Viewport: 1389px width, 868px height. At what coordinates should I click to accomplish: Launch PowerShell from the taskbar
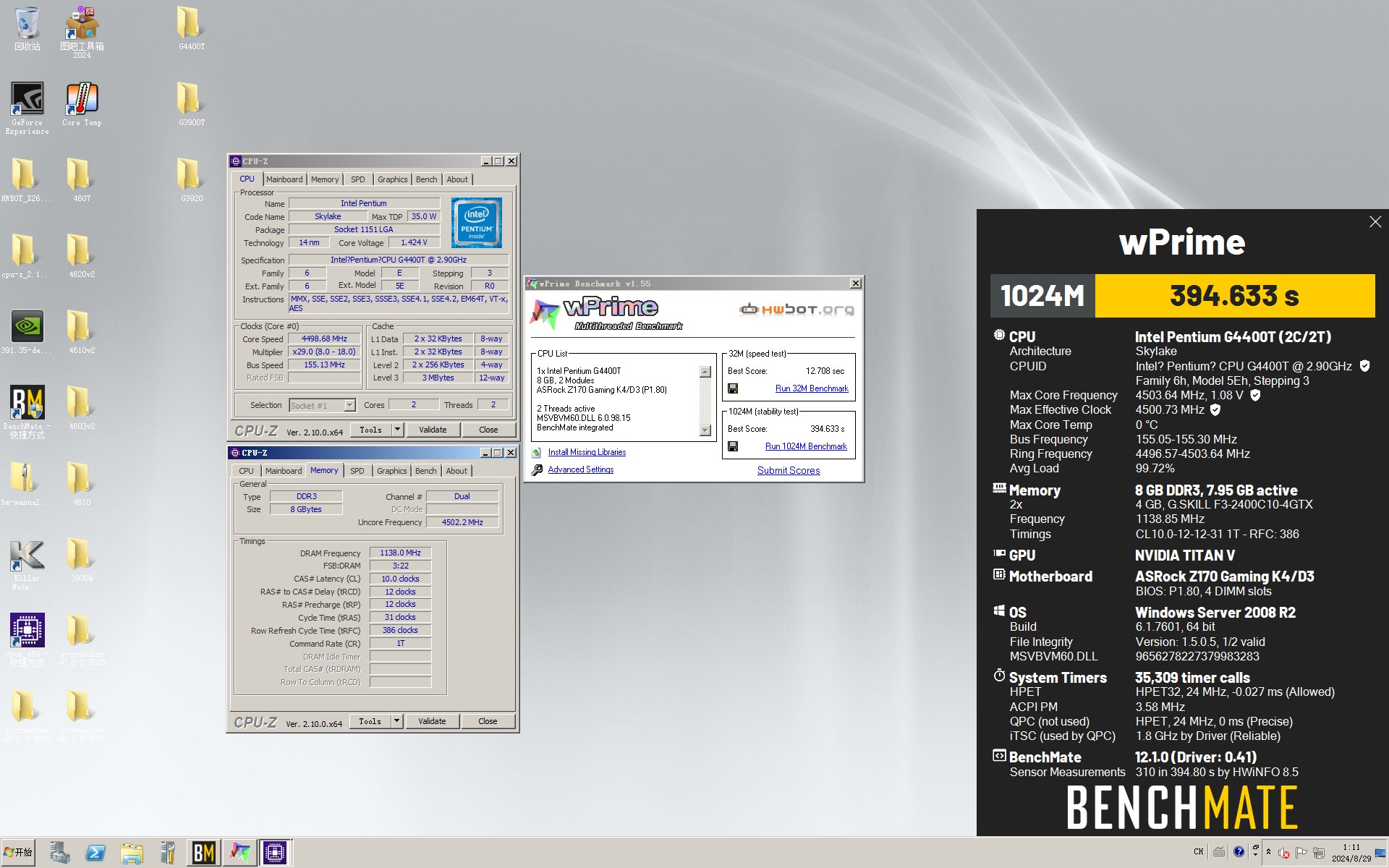click(x=95, y=853)
